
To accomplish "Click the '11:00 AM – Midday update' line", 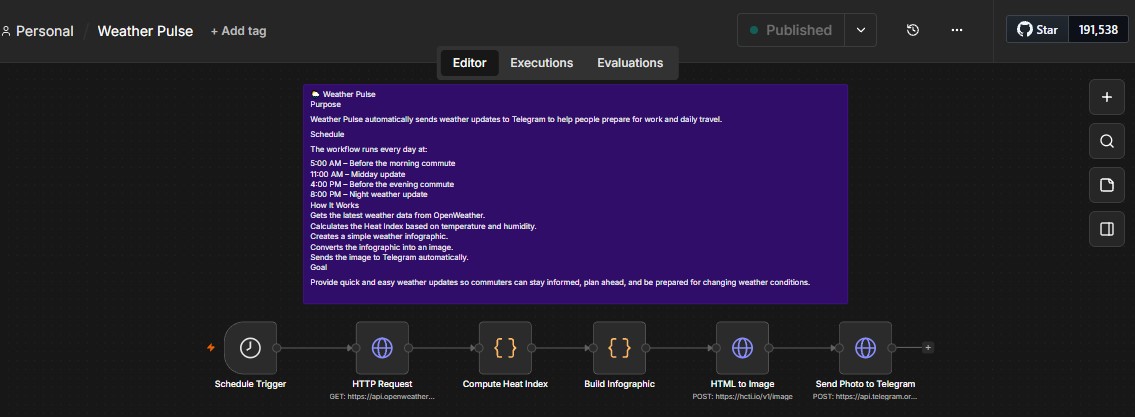I will (358, 174).
